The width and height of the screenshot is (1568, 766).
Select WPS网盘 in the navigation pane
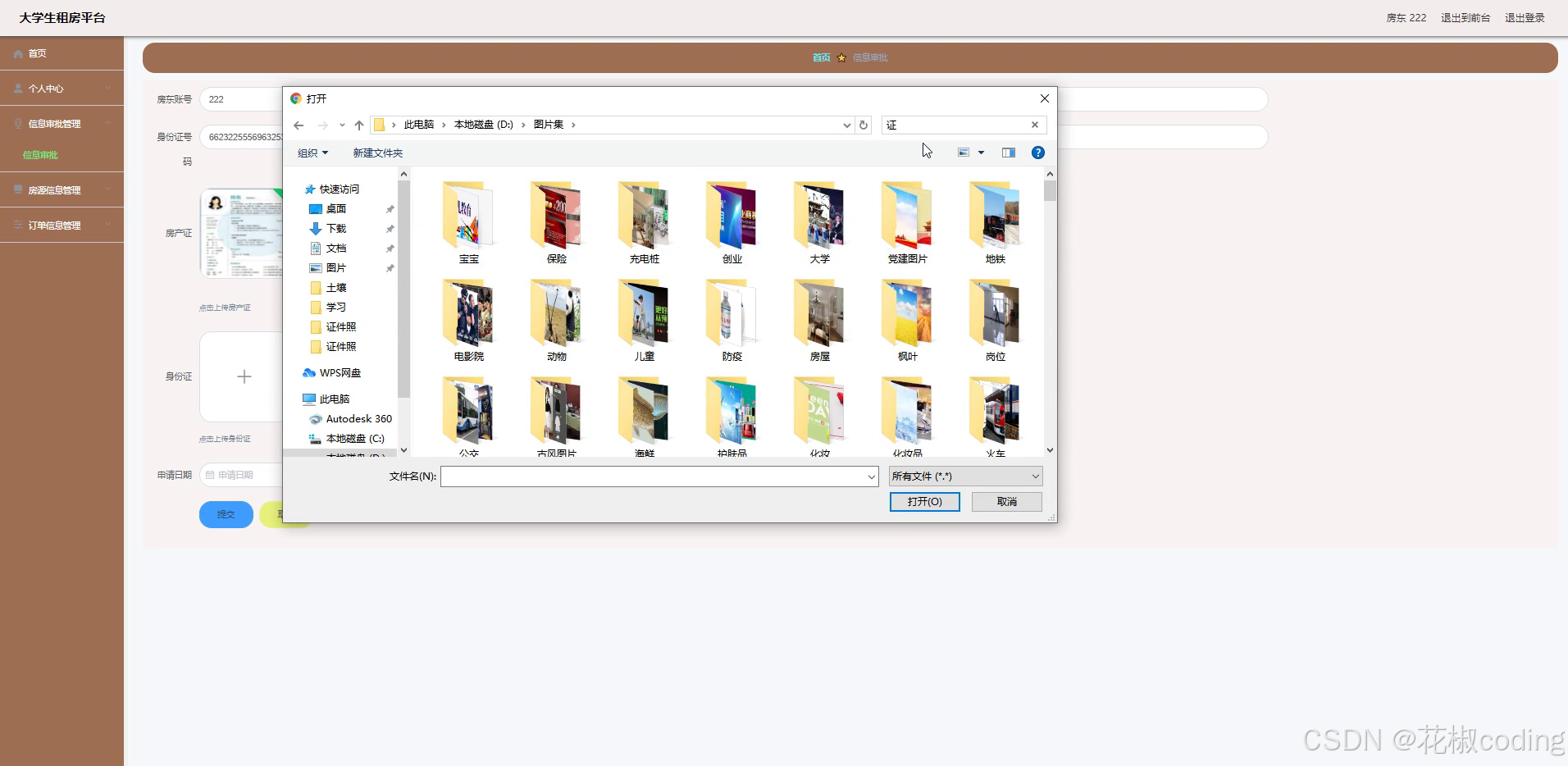tap(340, 373)
